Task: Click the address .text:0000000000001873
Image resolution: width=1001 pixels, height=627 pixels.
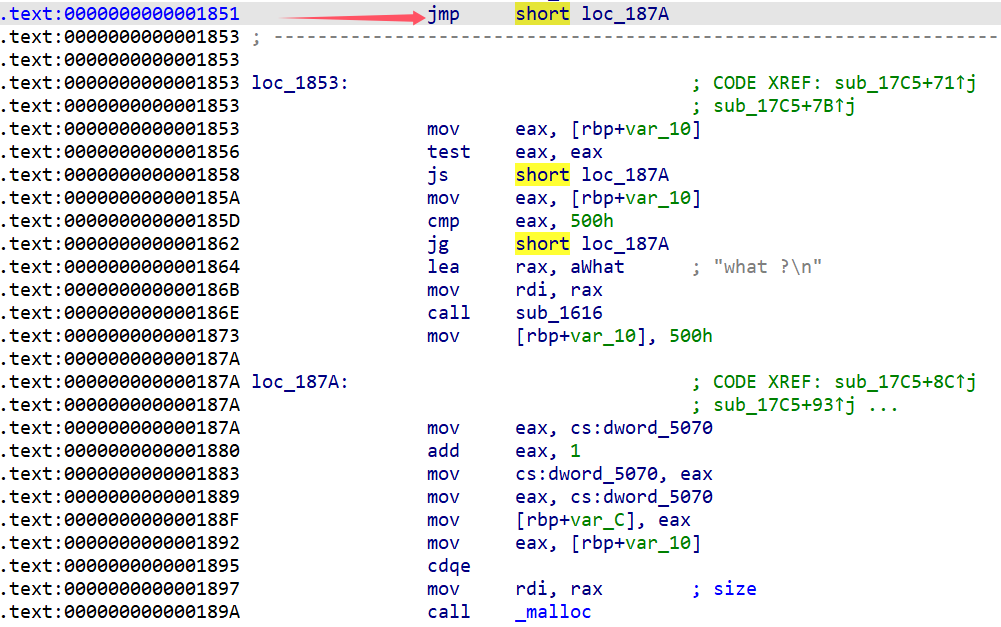Action: [x=120, y=336]
